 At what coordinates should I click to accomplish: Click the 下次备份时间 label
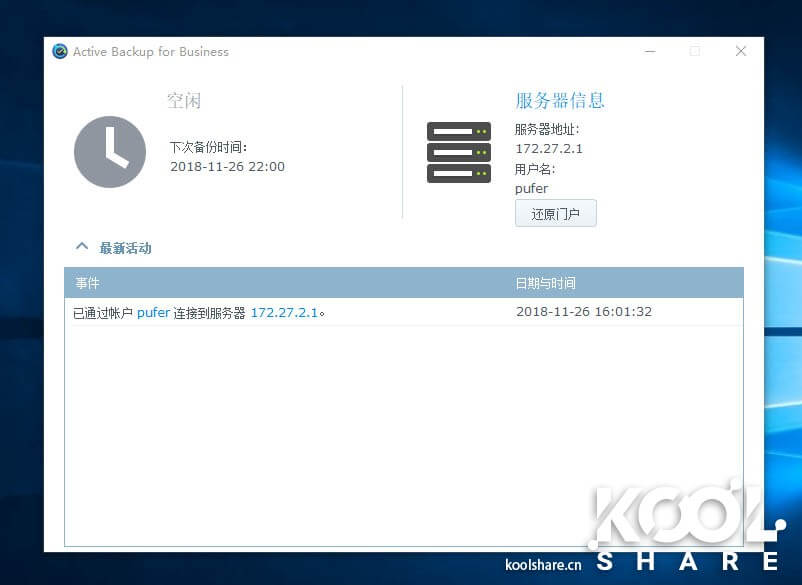point(208,147)
